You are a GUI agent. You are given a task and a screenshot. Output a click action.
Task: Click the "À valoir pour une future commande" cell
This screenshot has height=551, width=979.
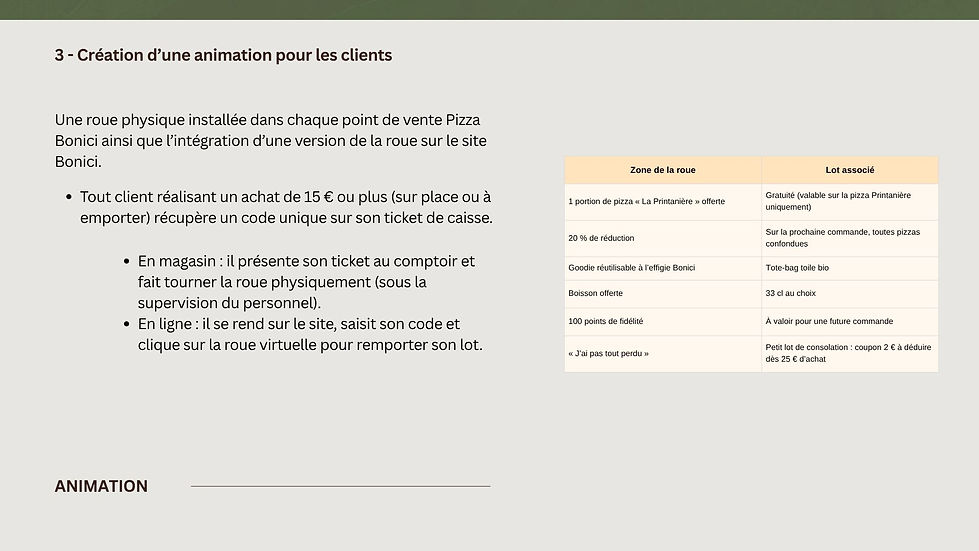click(829, 321)
